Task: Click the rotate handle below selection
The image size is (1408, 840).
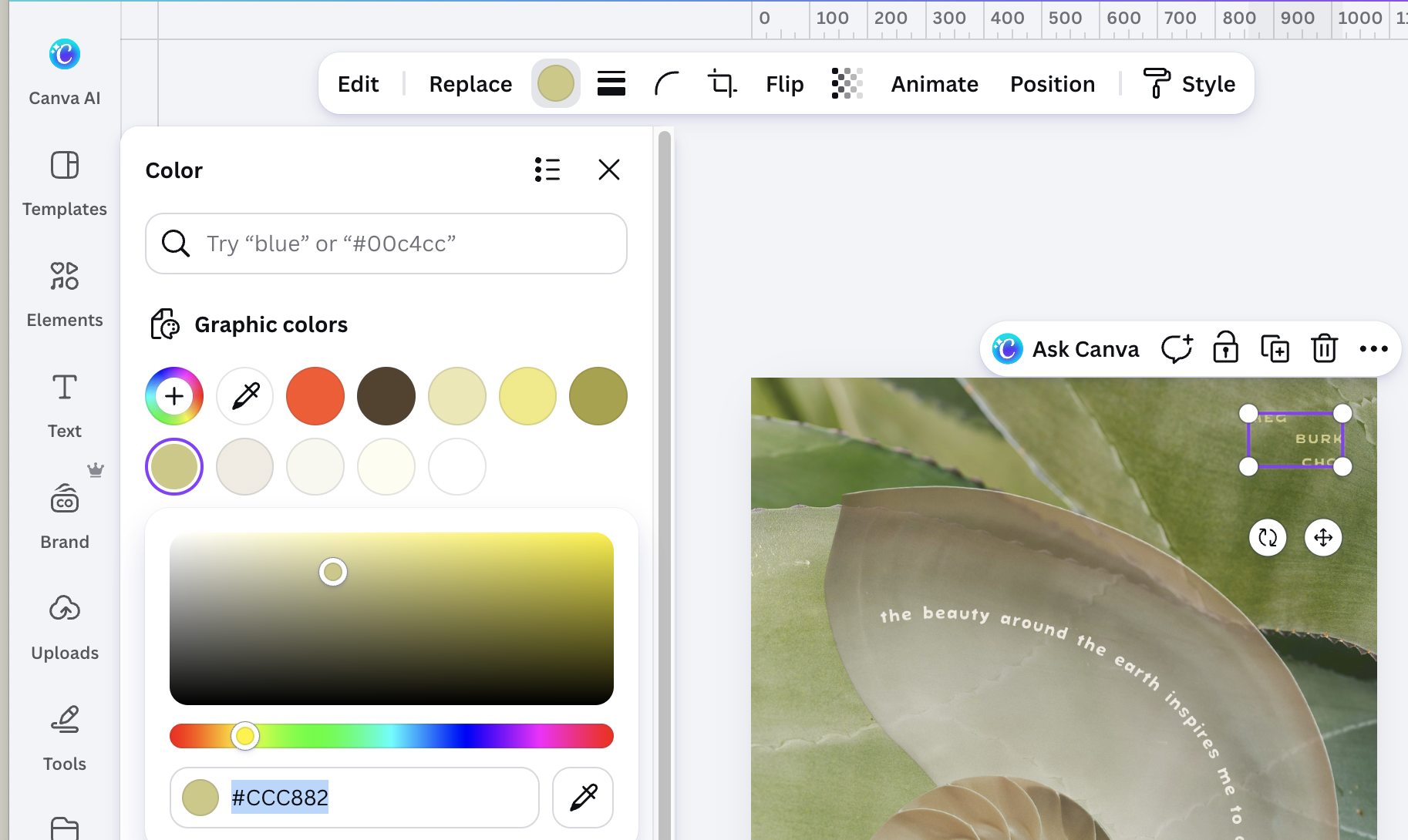Action: (x=1268, y=537)
